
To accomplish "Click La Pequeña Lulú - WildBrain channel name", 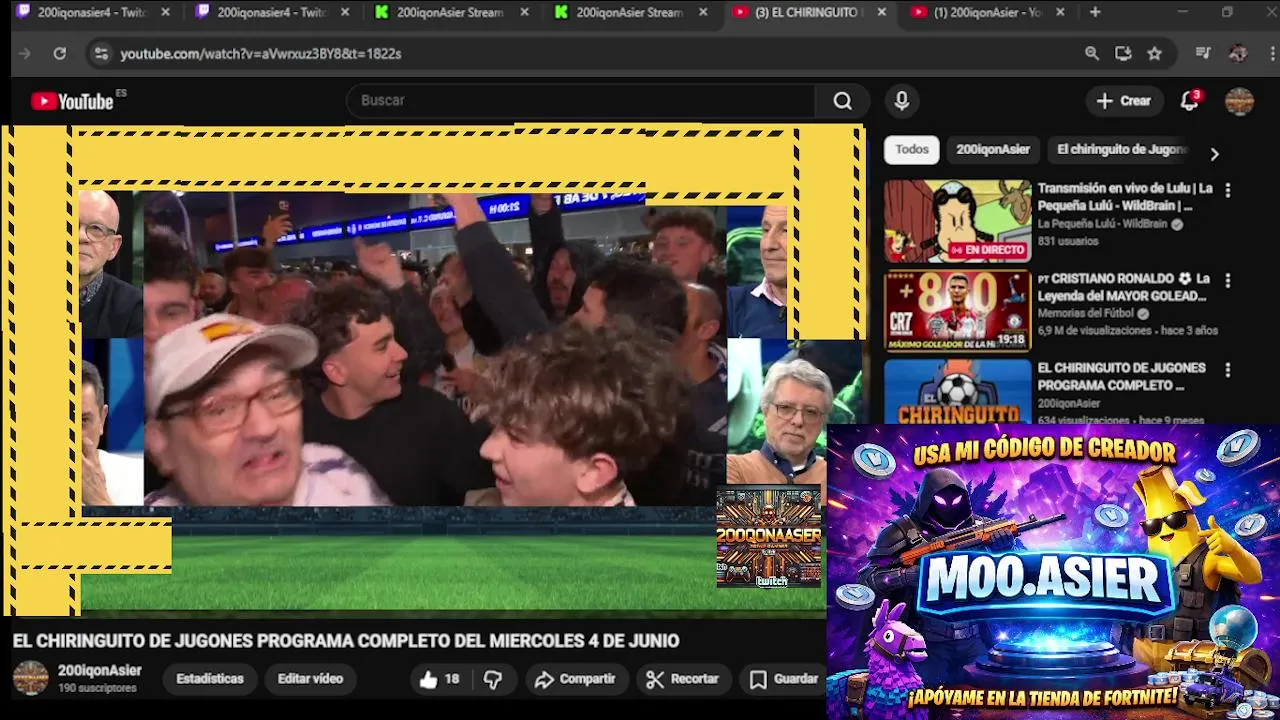I will click(1102, 224).
